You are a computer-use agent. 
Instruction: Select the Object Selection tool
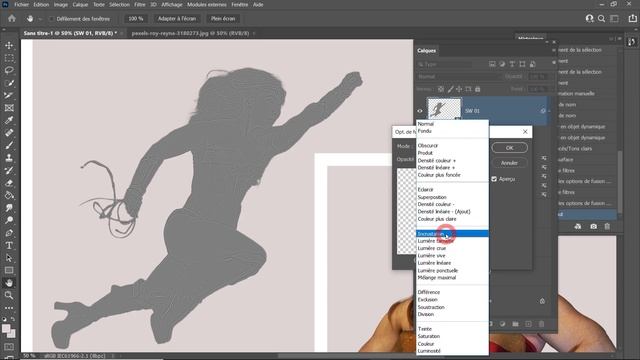9,83
